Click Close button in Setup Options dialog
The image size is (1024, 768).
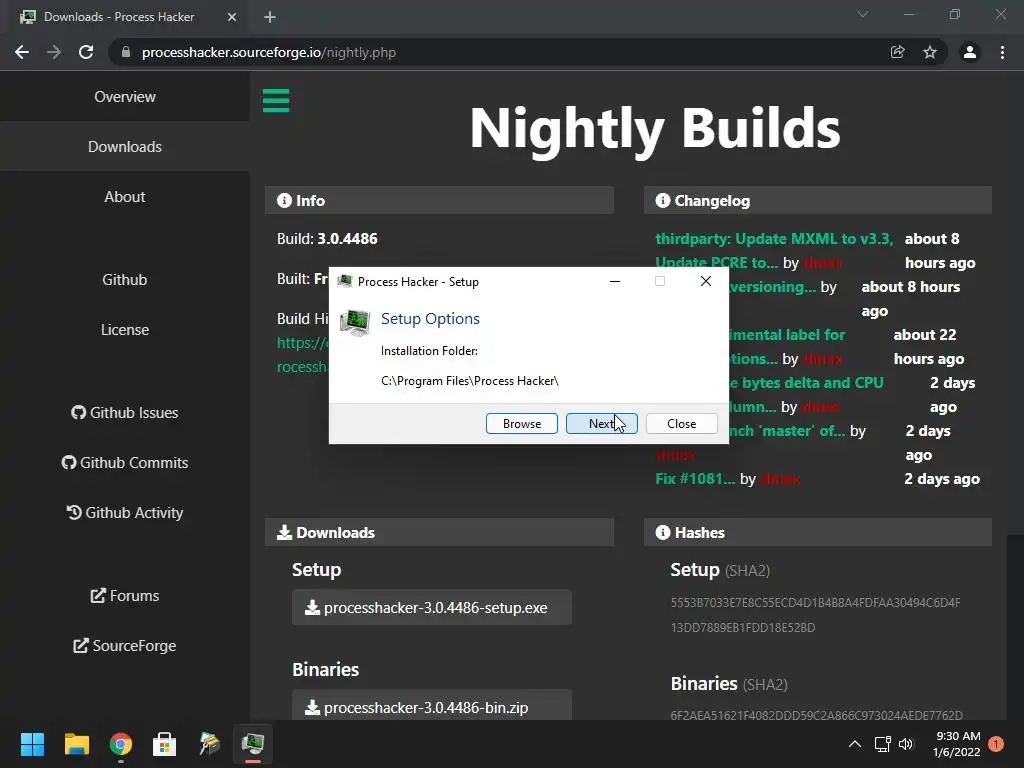tap(681, 423)
